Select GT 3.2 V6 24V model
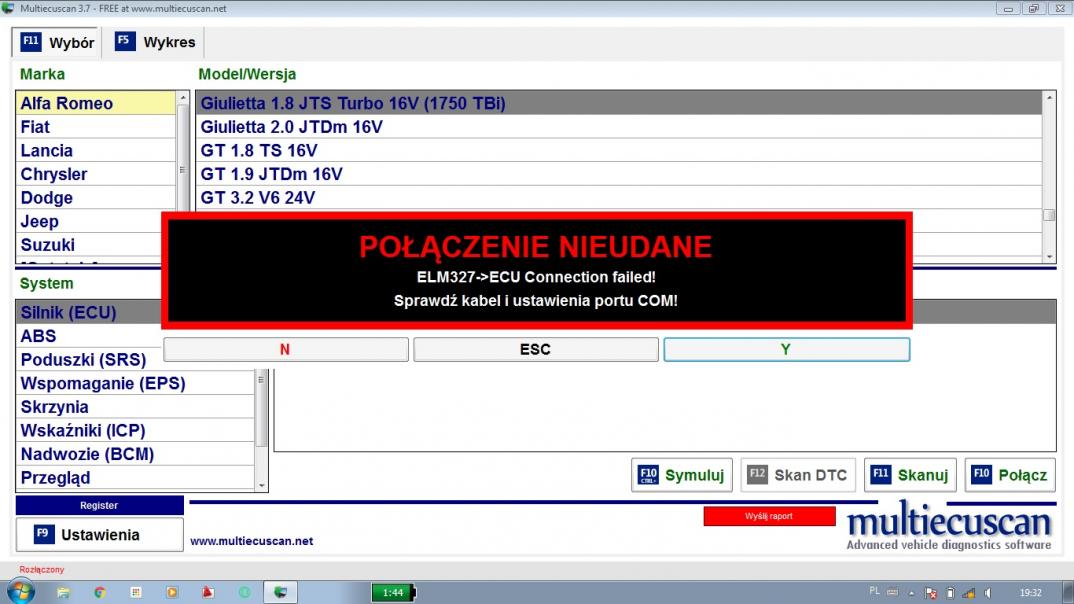1074x604 pixels. tap(619, 198)
